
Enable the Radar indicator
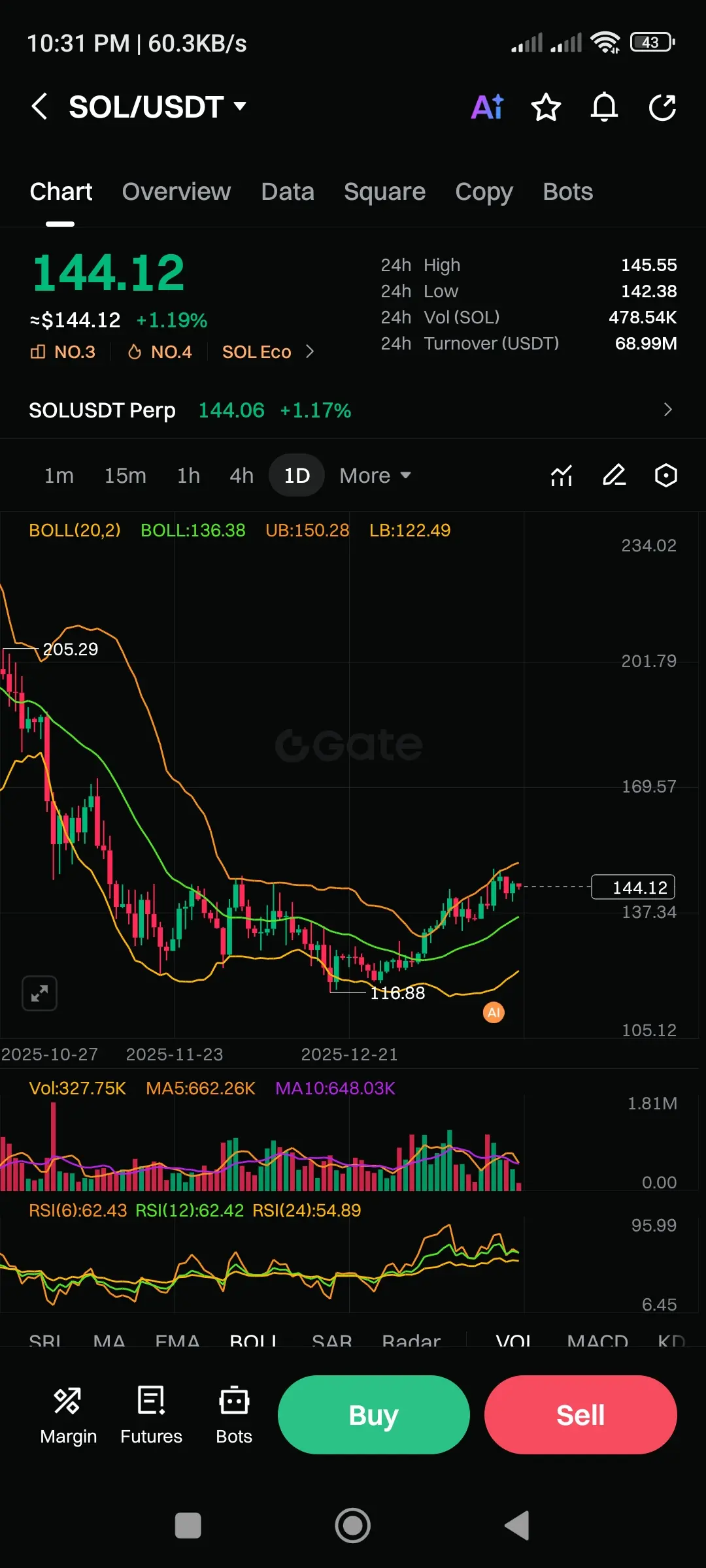[x=411, y=1340]
